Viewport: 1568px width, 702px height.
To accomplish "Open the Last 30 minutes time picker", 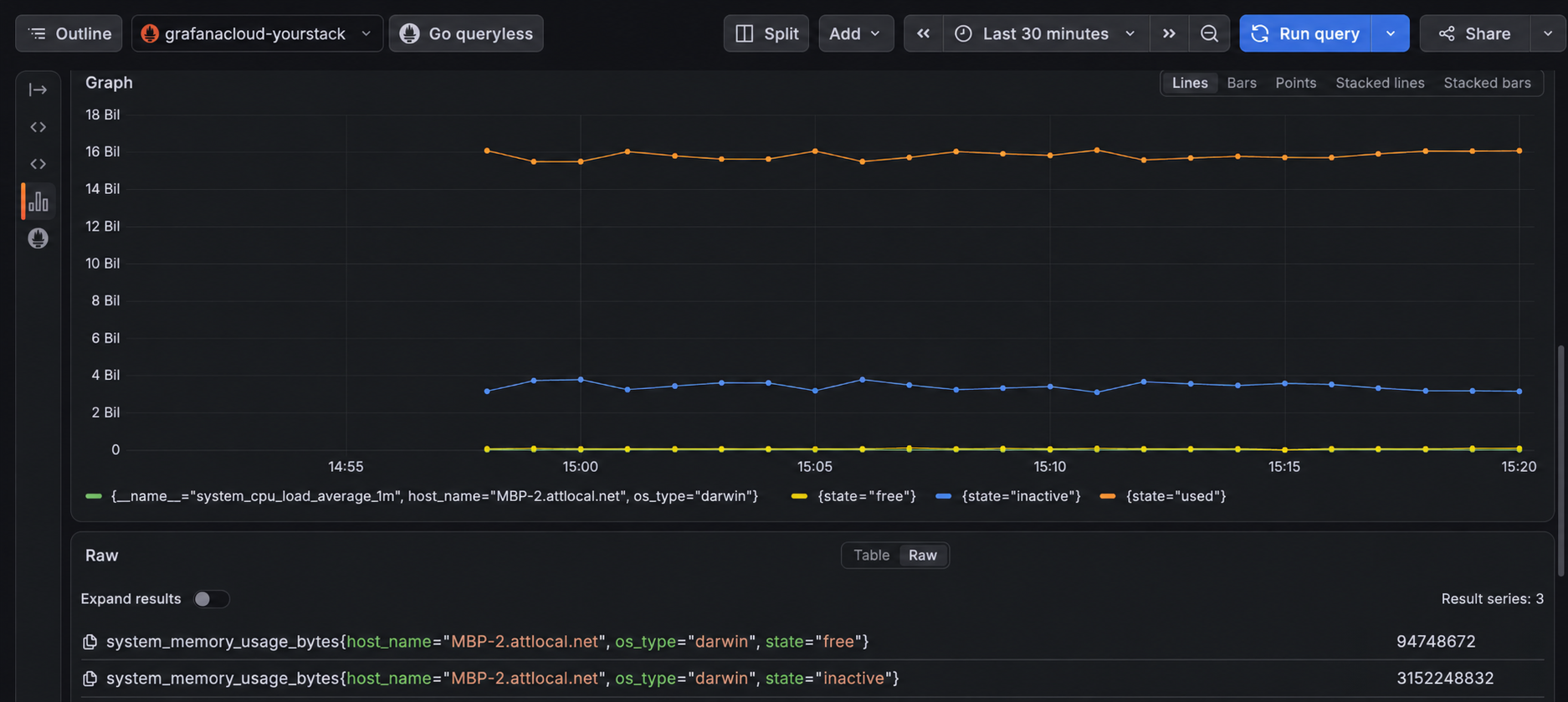I will click(1046, 33).
